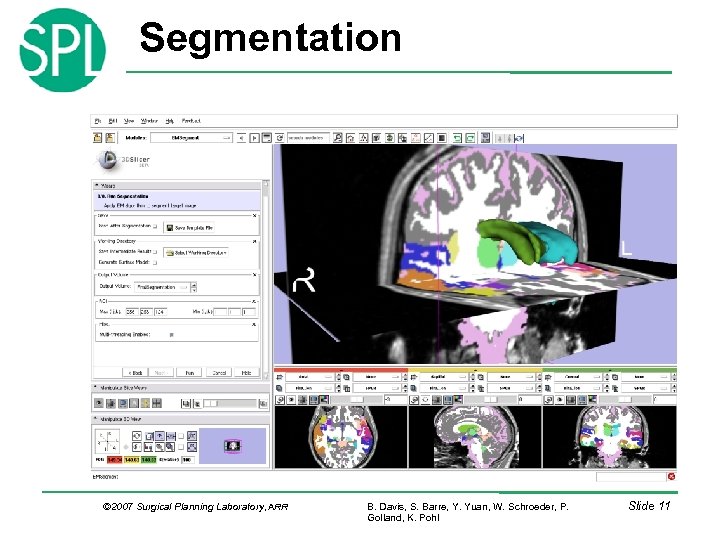This screenshot has height=540, width=720.
Task: Open the Feedback menu
Action: pos(191,121)
